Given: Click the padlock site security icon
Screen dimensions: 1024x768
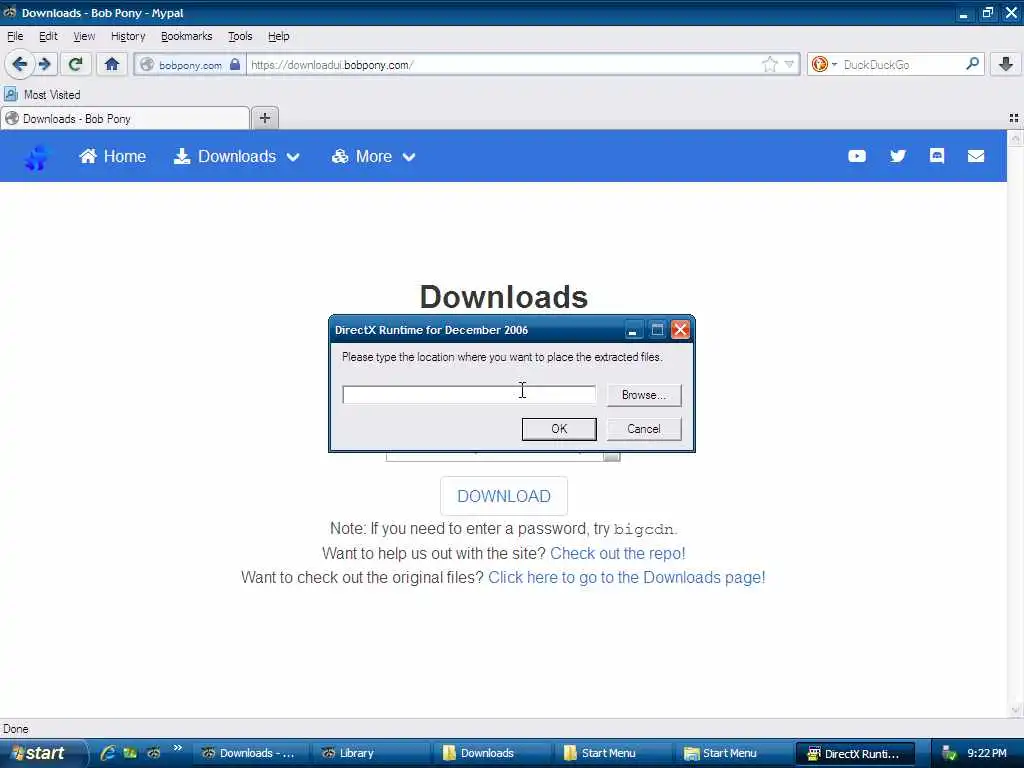Looking at the screenshot, I should click(x=235, y=64).
